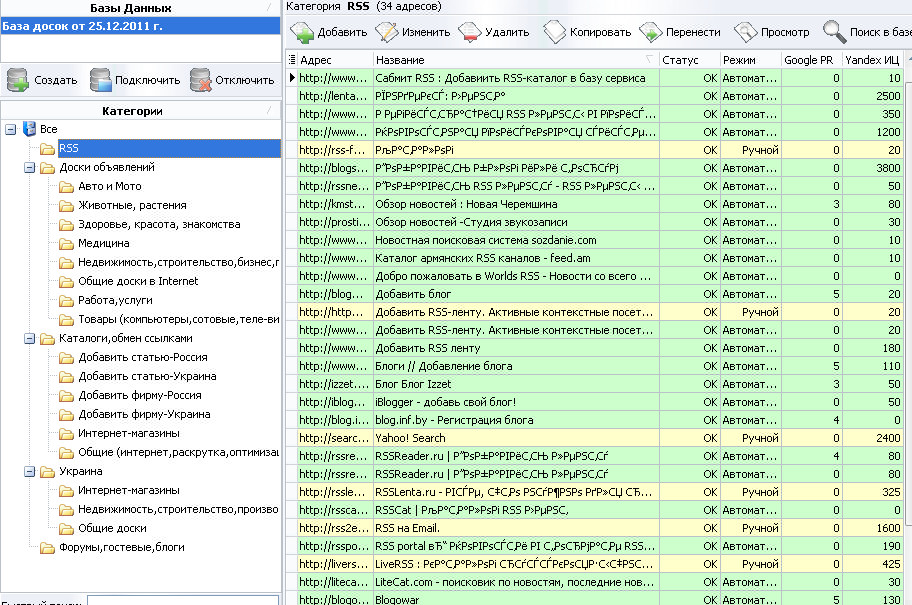Screen dimensions: 912x605
Task: Click the Перенести (Move) icon
Action: tap(650, 32)
